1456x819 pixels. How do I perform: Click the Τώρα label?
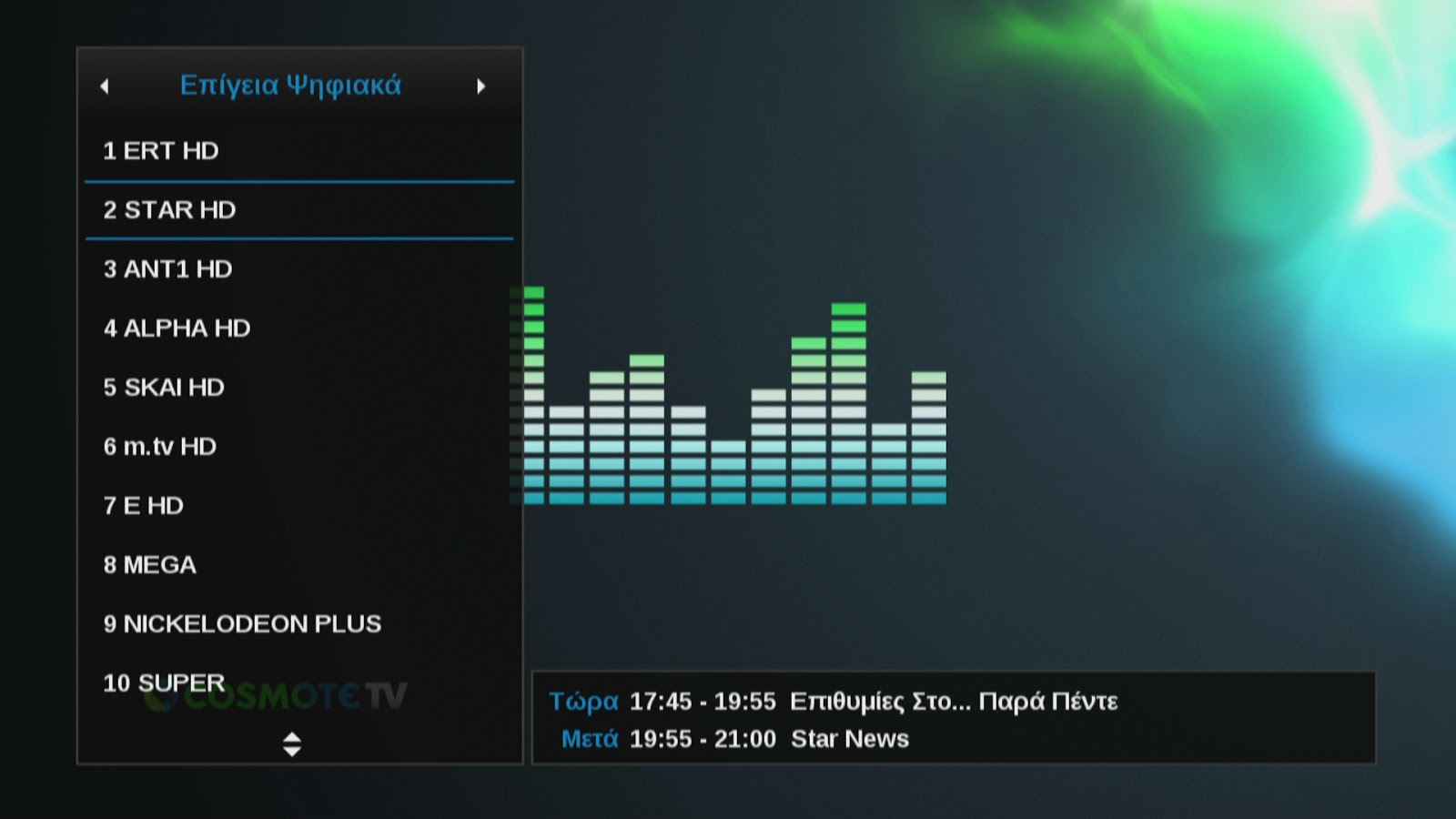click(583, 702)
